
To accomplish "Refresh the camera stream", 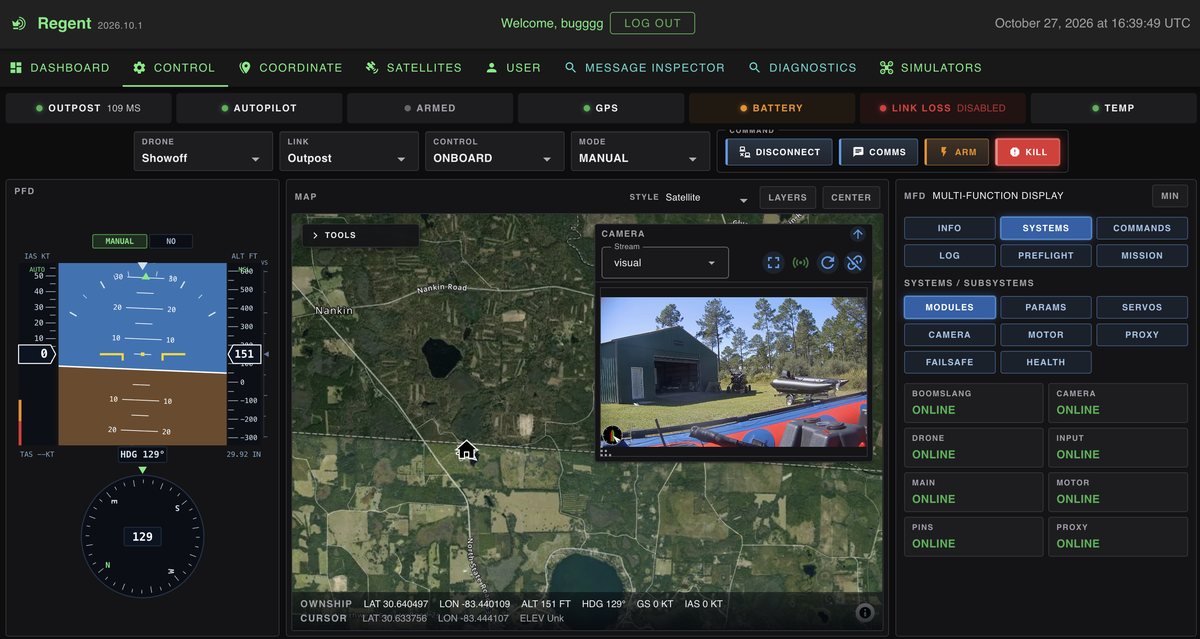I will click(827, 263).
